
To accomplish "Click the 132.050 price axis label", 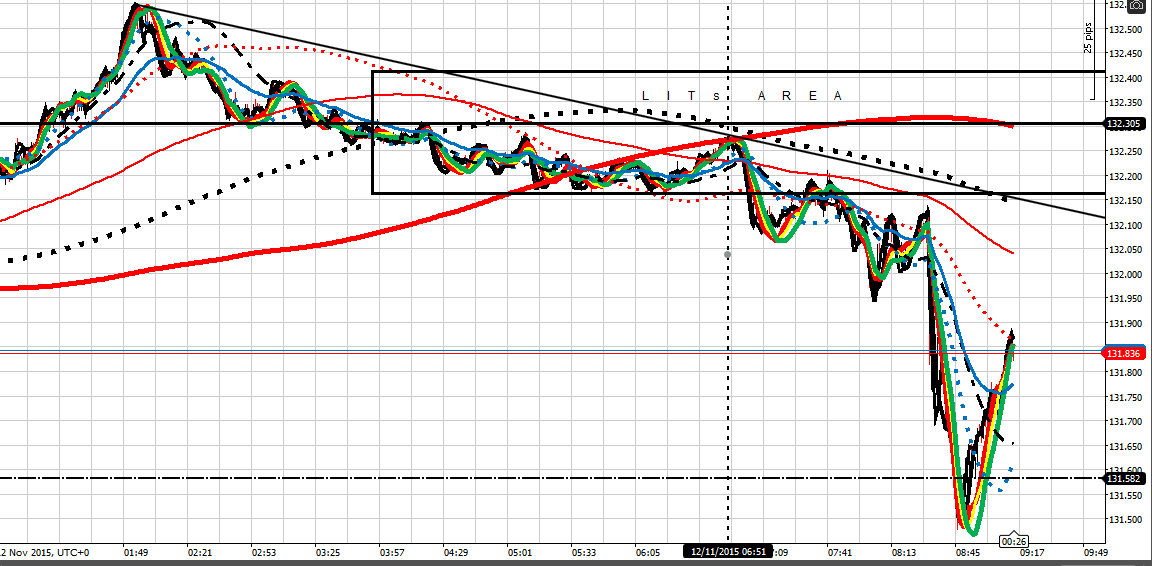I will tap(1126, 250).
